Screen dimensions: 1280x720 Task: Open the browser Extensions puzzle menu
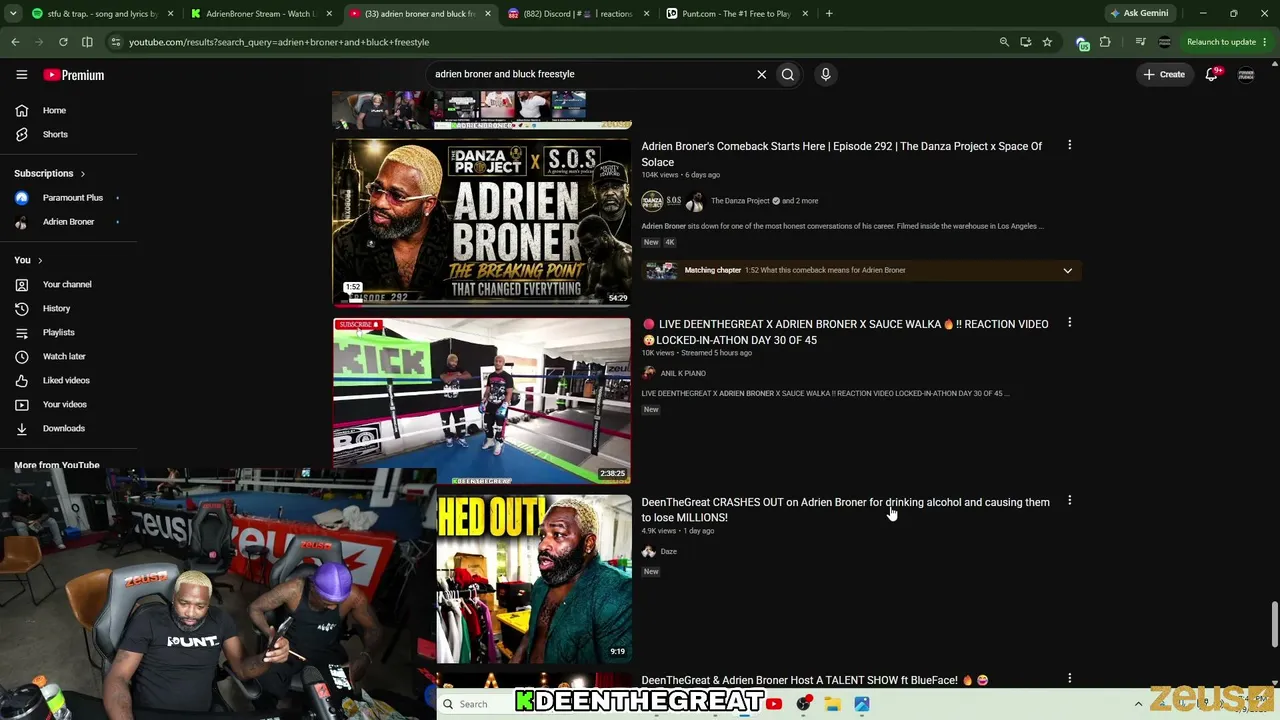tap(1105, 42)
